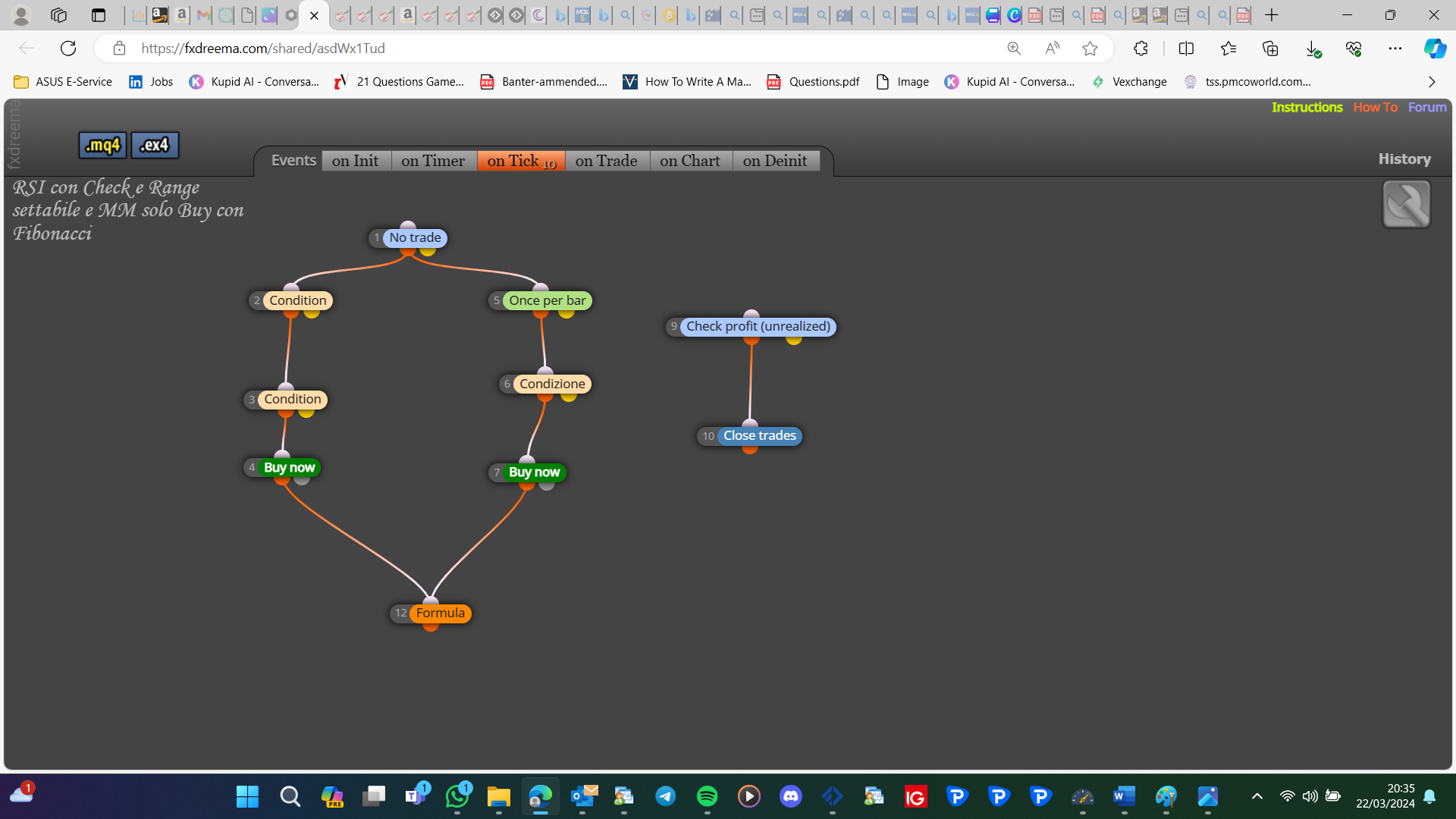1456x819 pixels.
Task: Open browser Downloads panel
Action: coord(1313,49)
